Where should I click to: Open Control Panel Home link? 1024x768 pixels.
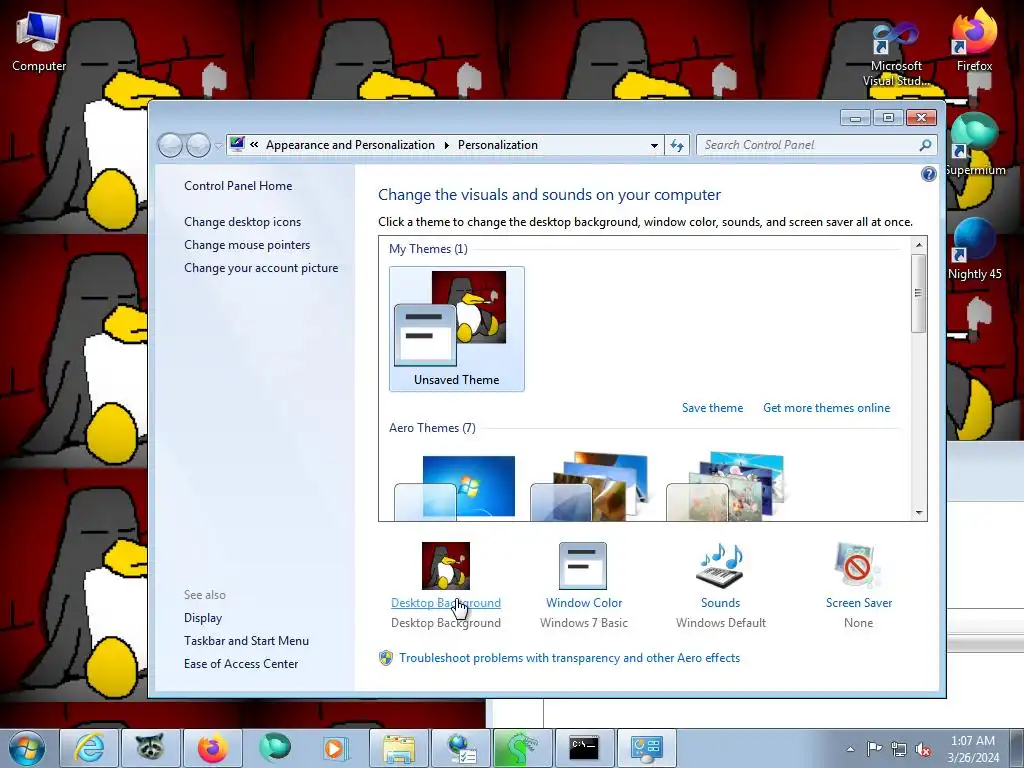[238, 185]
